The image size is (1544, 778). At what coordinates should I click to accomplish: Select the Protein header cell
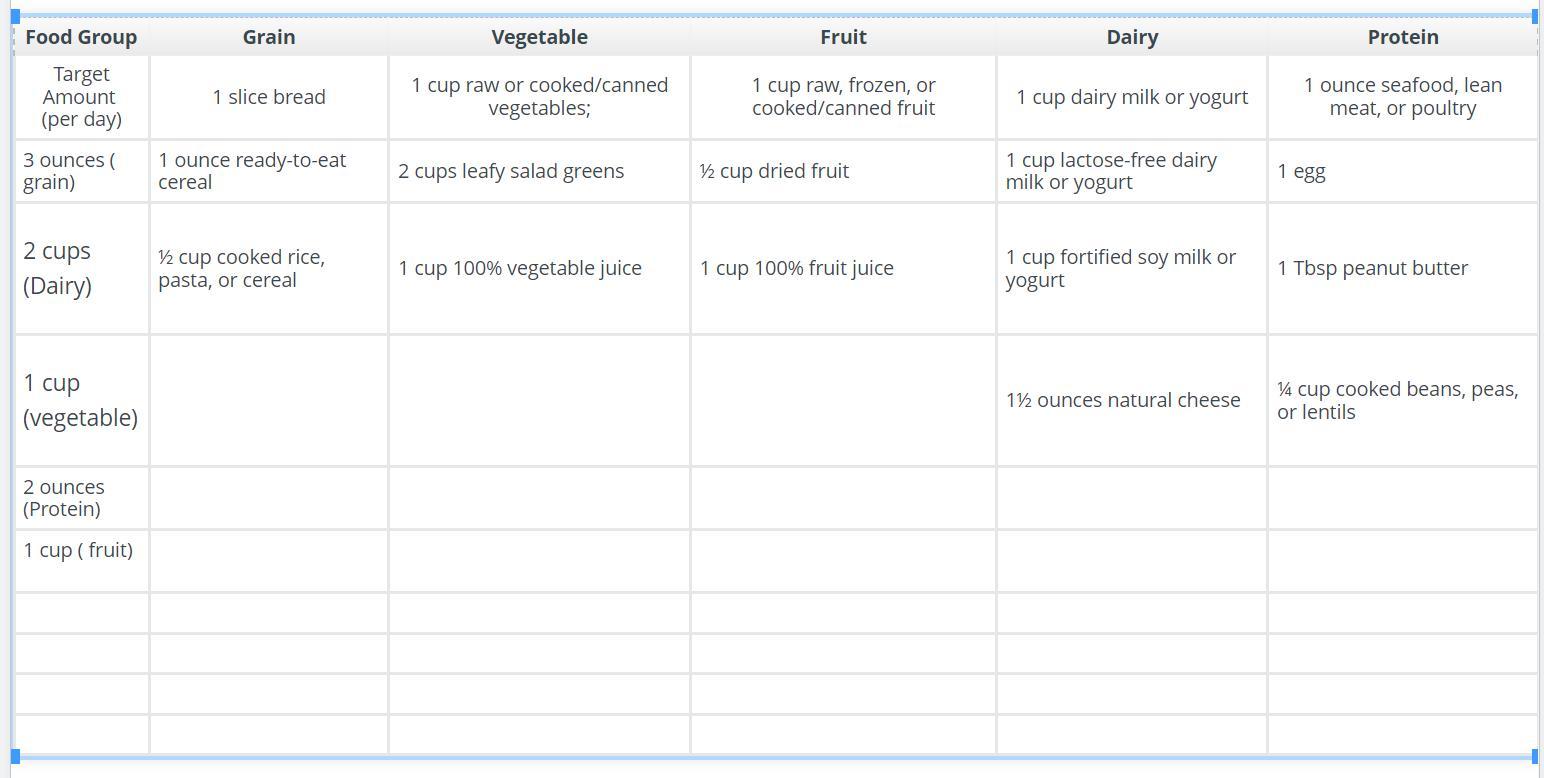(1403, 37)
